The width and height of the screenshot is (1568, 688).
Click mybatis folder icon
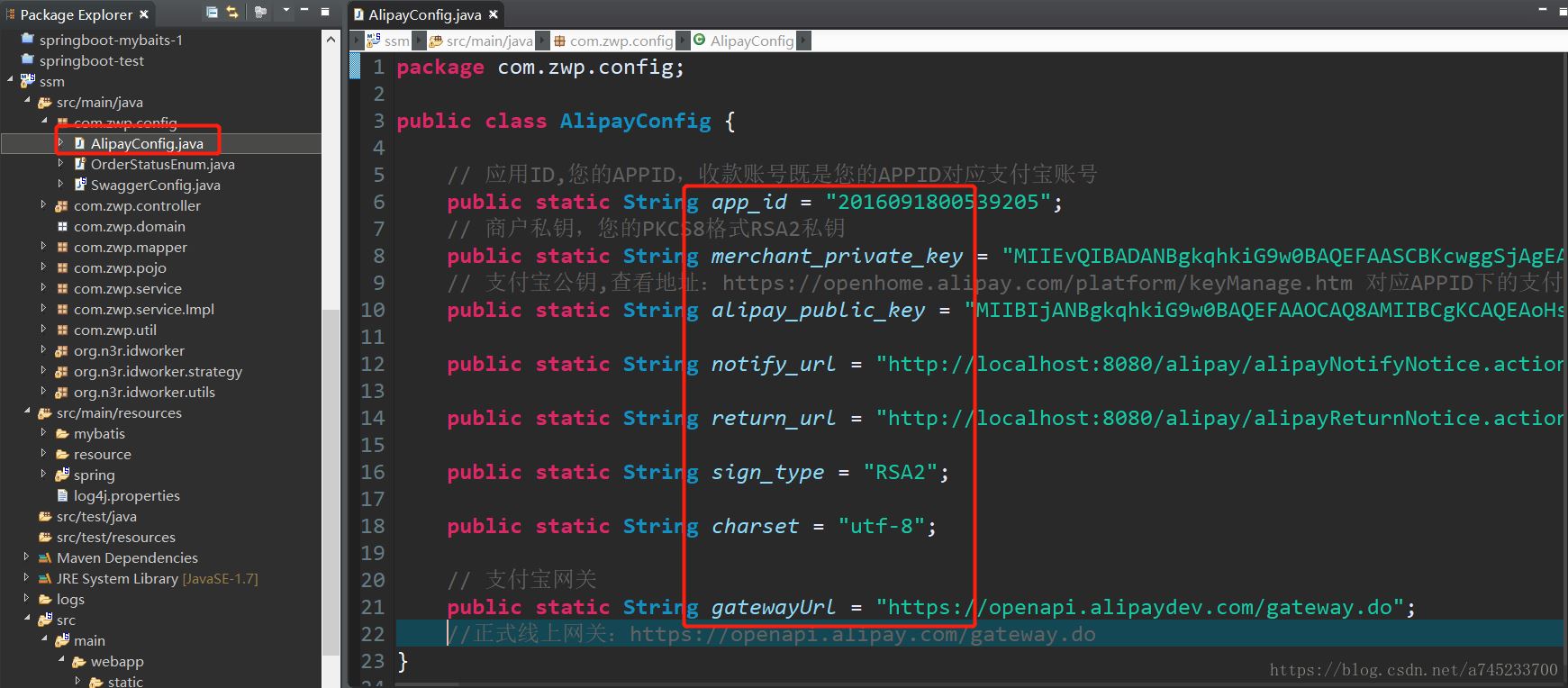tap(62, 433)
